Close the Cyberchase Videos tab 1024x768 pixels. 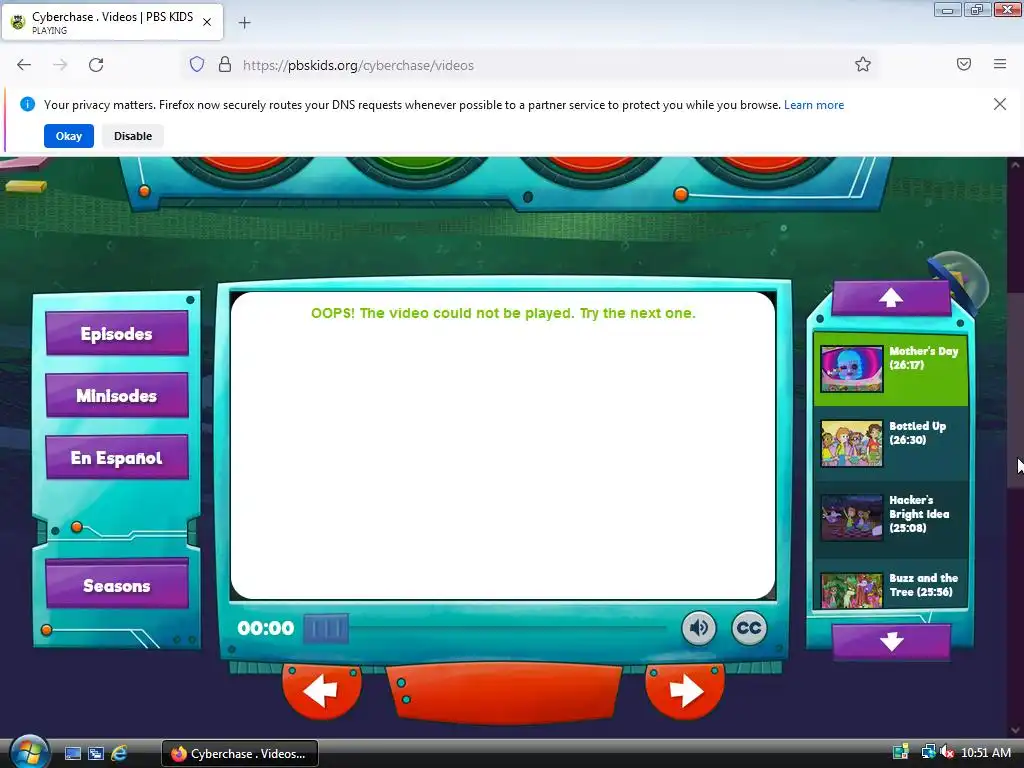(207, 22)
